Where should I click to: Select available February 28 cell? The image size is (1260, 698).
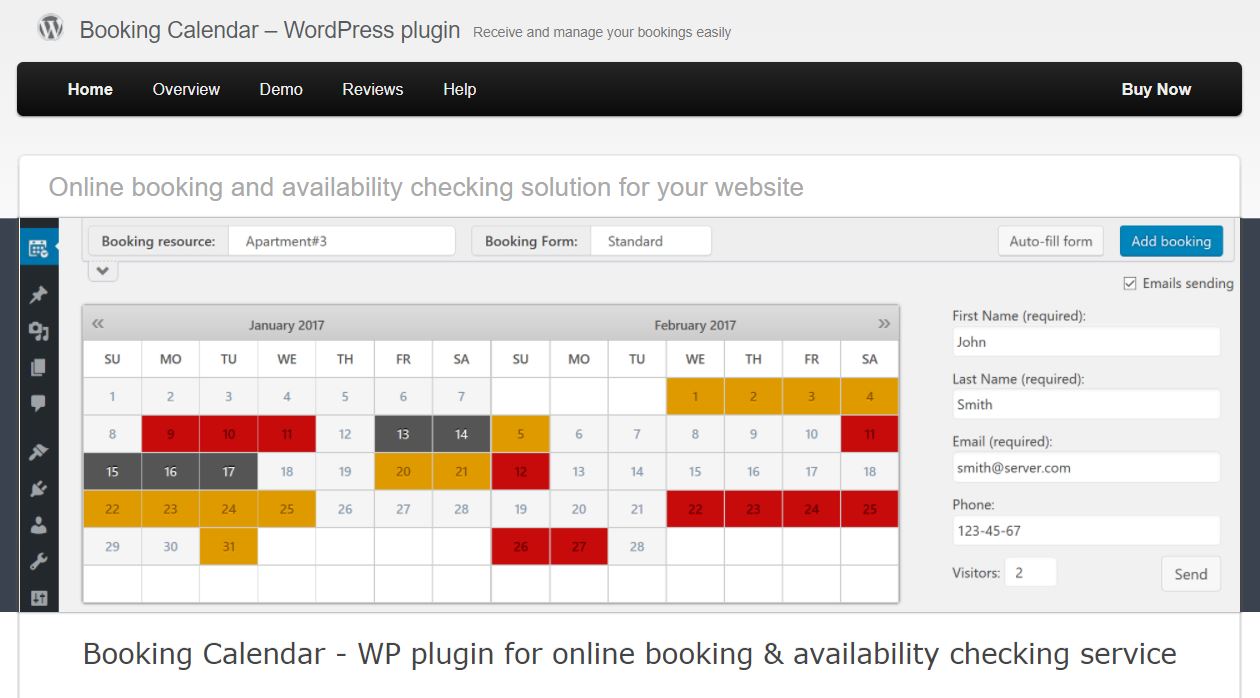click(637, 546)
